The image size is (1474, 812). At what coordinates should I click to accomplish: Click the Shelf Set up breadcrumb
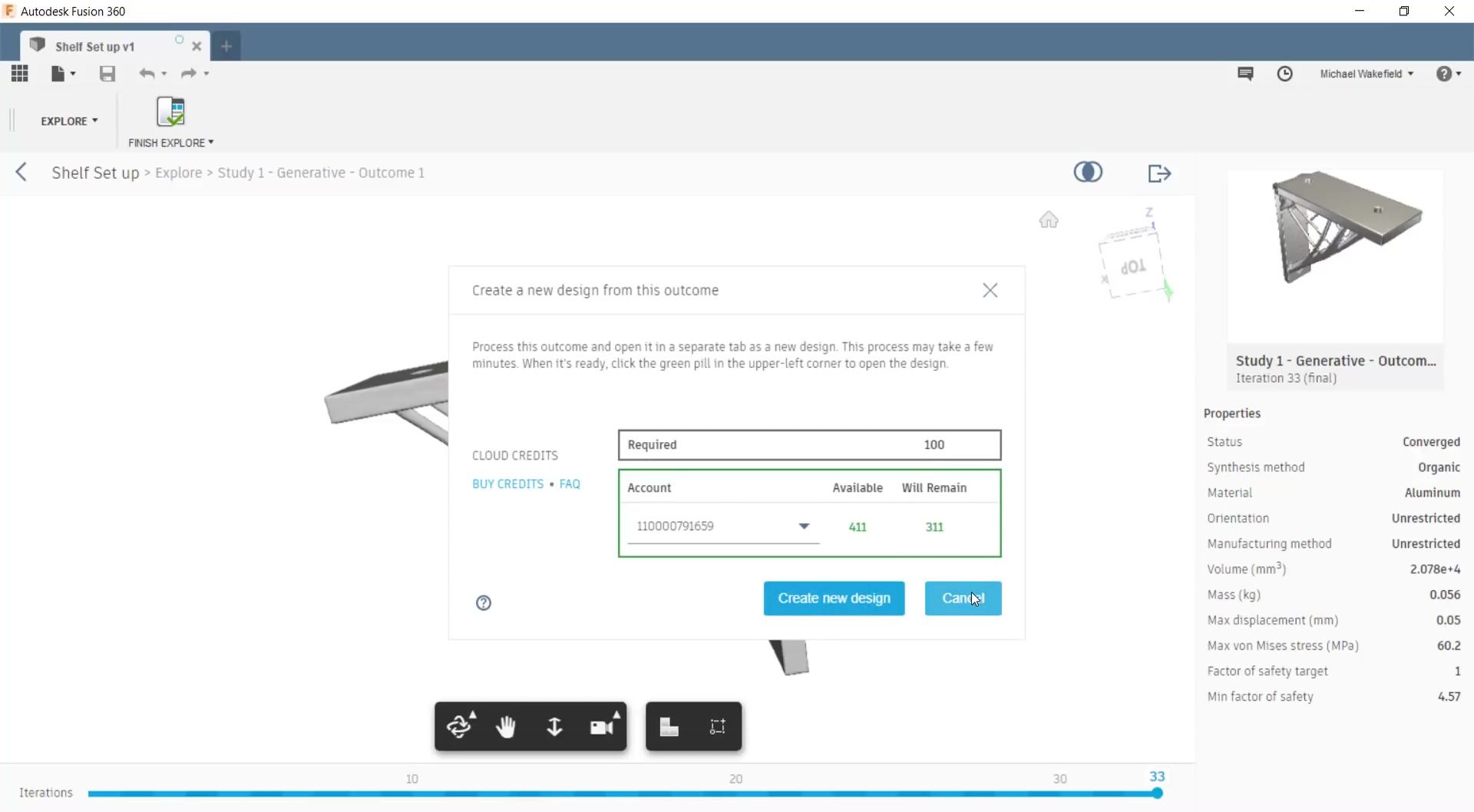pyautogui.click(x=95, y=173)
